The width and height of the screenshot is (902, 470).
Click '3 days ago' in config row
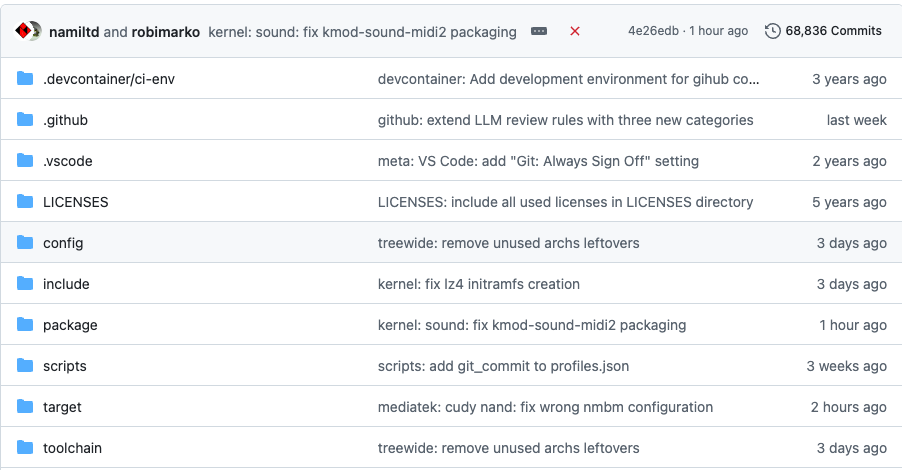[851, 243]
